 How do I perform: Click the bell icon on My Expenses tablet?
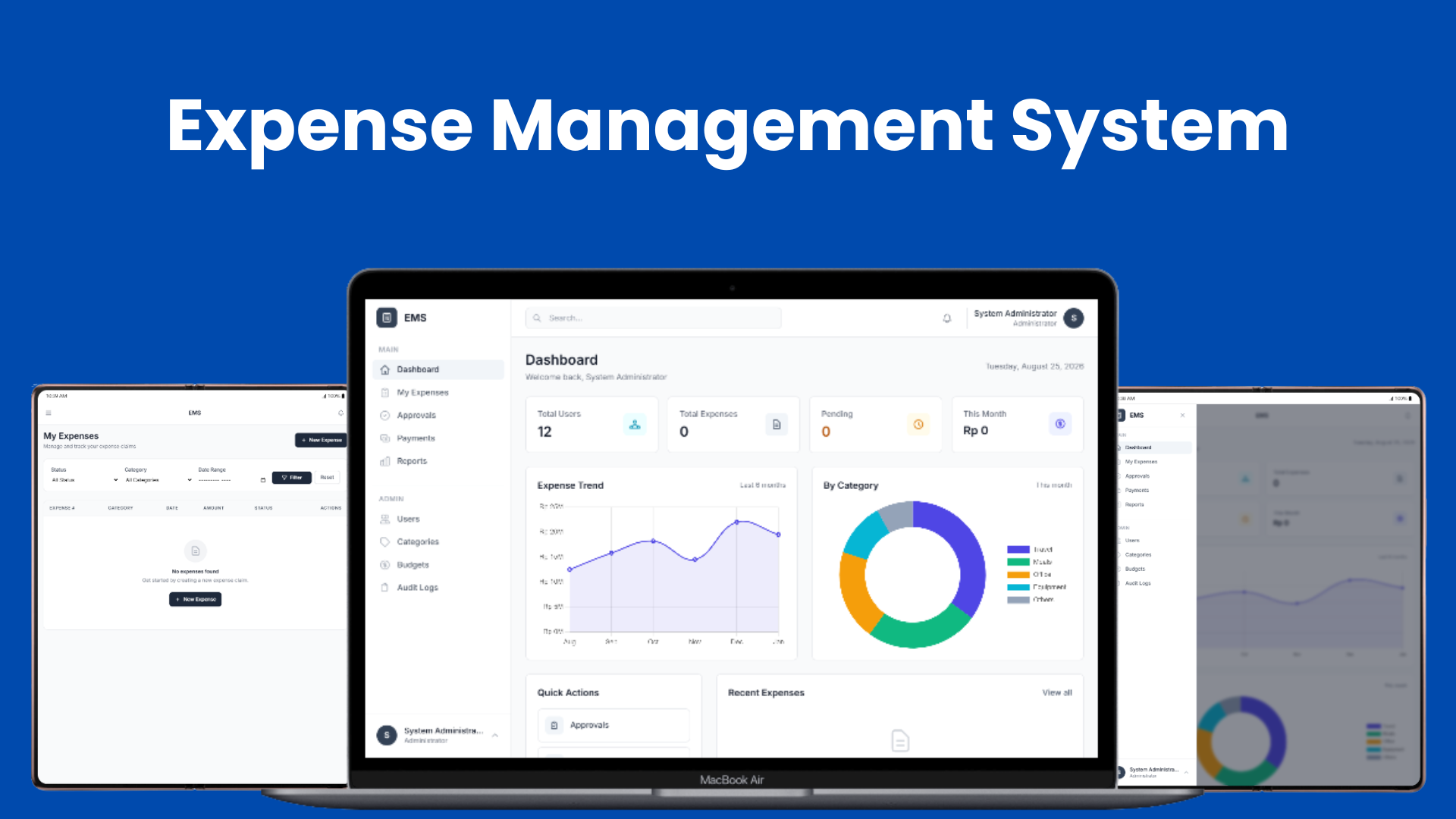pos(340,413)
